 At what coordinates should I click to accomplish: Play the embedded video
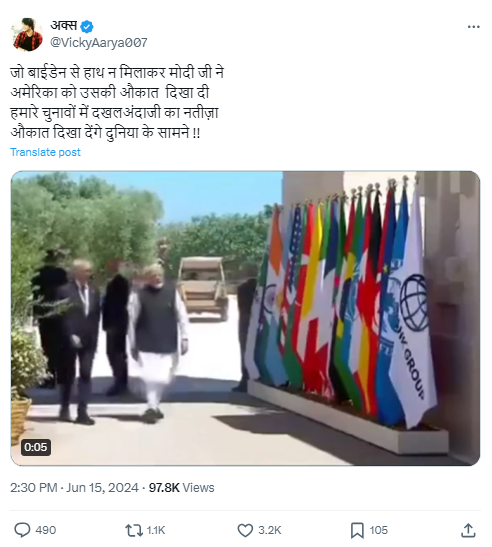(x=245, y=318)
